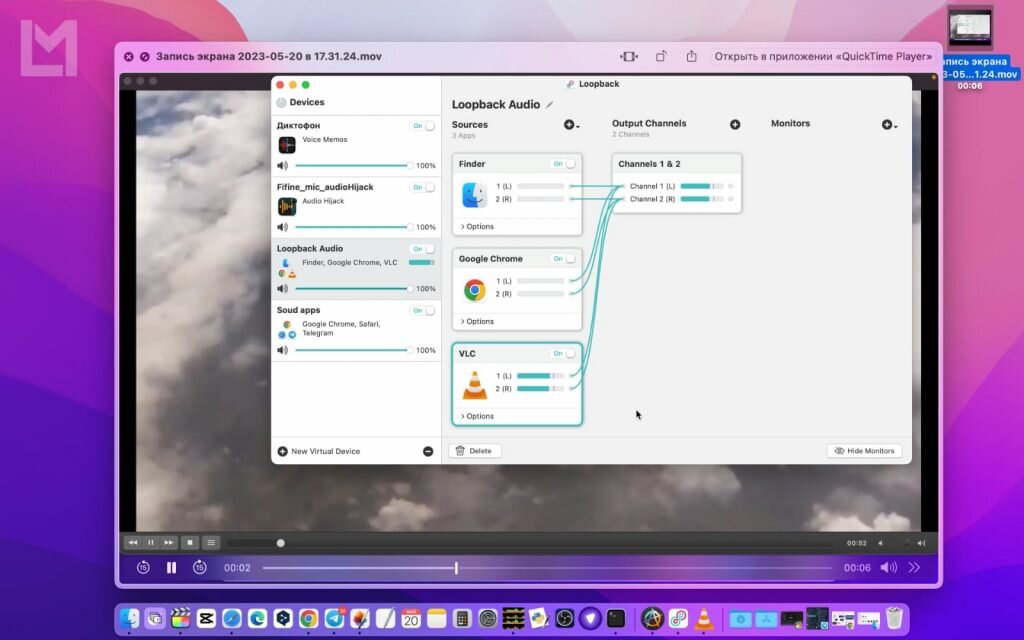Open video in QuickTime Player button
The width and height of the screenshot is (1024, 640).
(822, 56)
